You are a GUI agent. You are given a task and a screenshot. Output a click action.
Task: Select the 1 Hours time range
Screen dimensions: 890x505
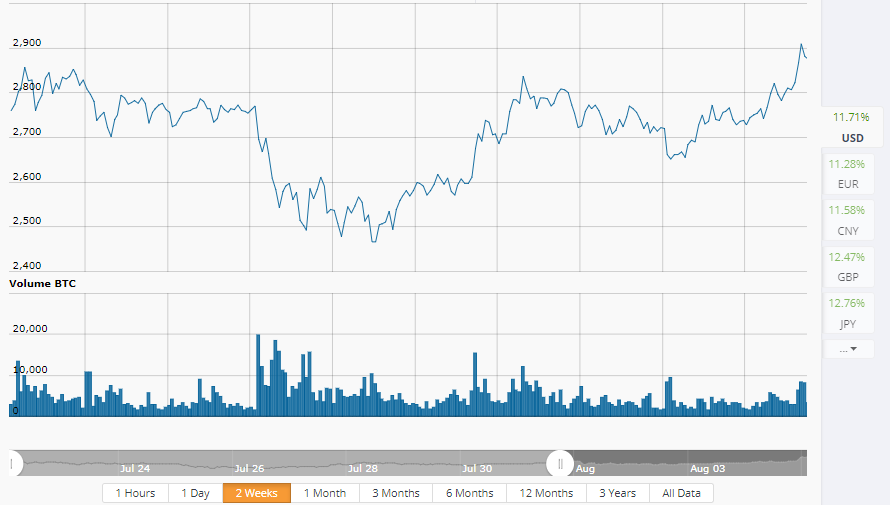point(135,493)
